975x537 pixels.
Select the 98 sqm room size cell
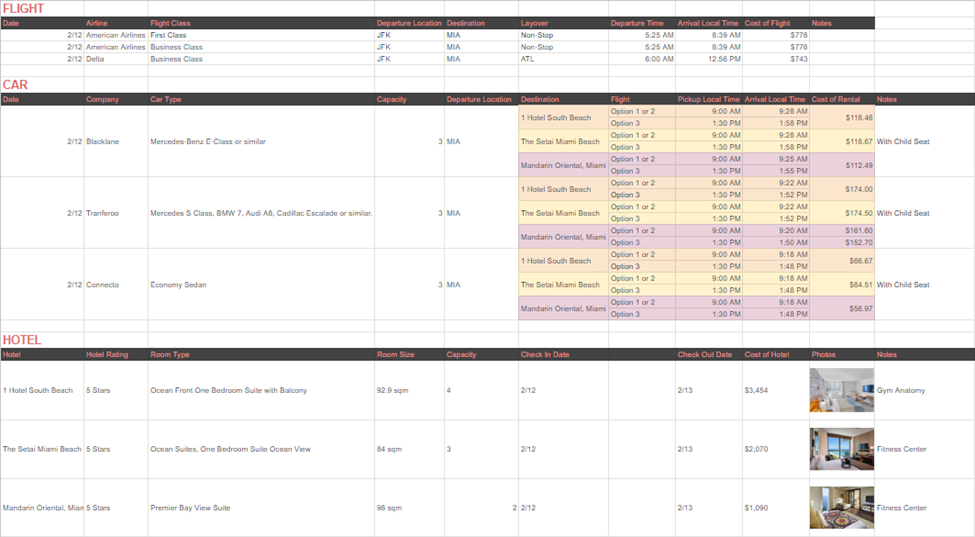409,508
